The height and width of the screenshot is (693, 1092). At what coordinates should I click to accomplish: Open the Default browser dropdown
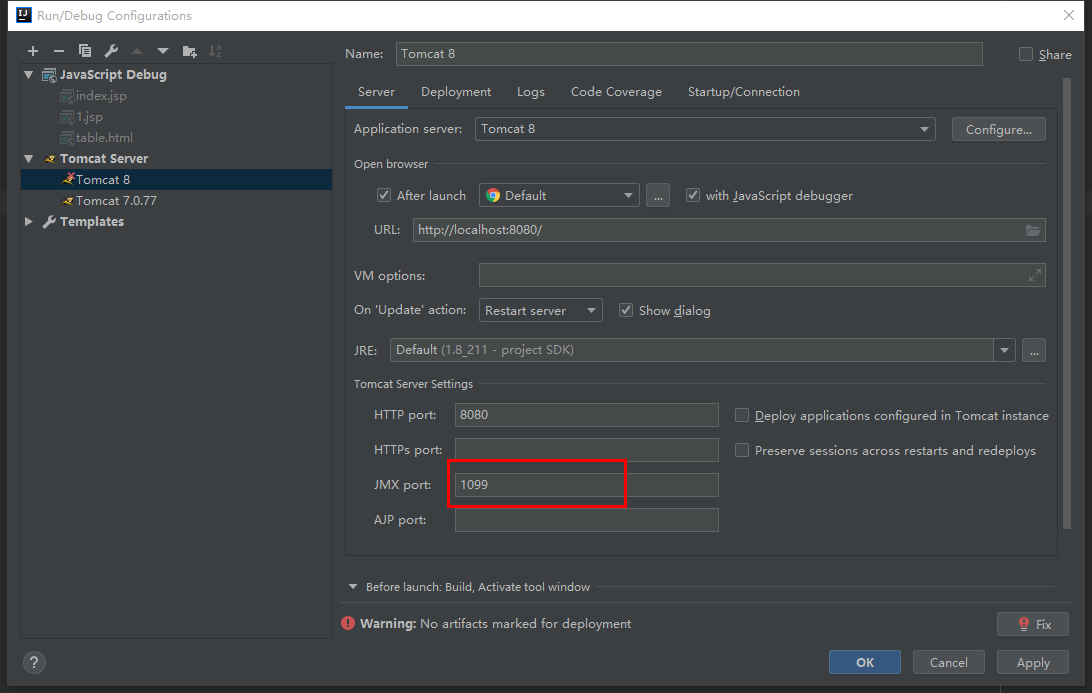[559, 196]
